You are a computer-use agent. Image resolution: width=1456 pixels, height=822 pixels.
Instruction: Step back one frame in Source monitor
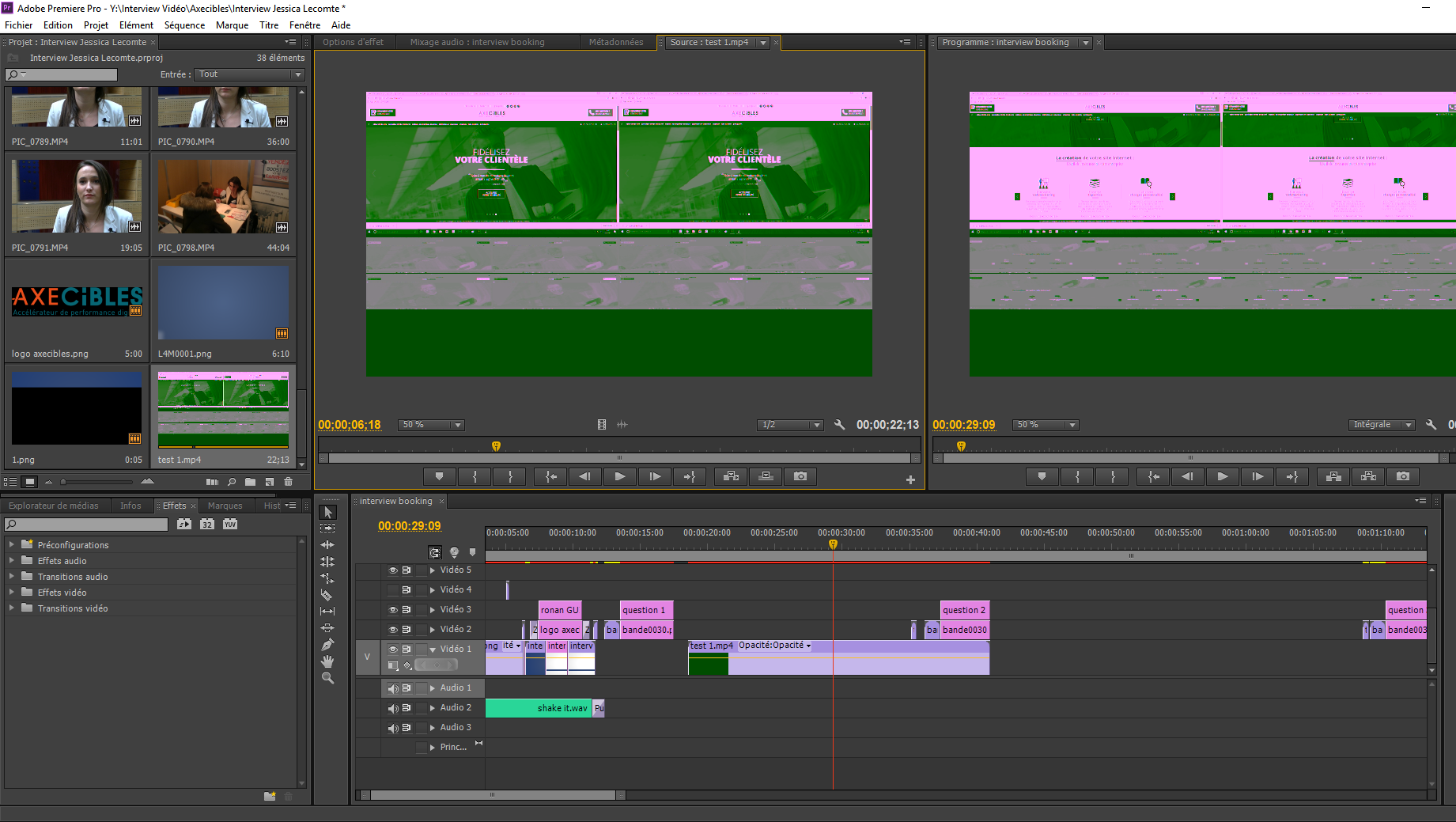tap(585, 476)
